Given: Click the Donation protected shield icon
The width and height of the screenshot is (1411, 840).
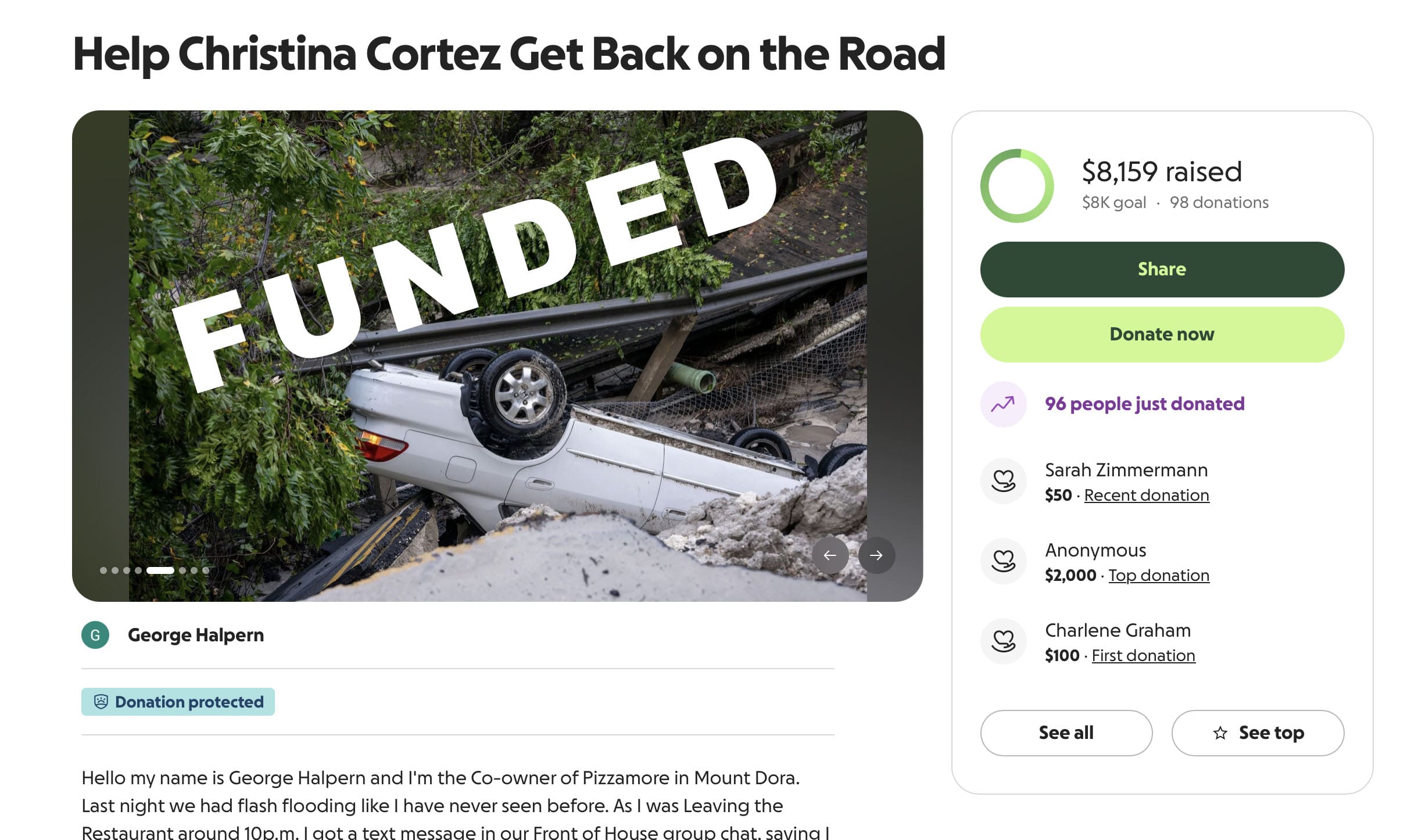Looking at the screenshot, I should pyautogui.click(x=101, y=702).
